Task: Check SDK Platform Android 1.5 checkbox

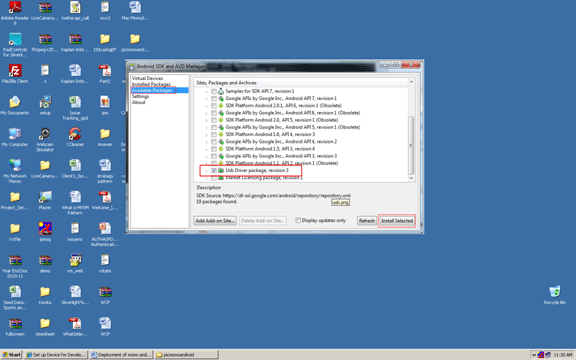Action: [x=213, y=149]
